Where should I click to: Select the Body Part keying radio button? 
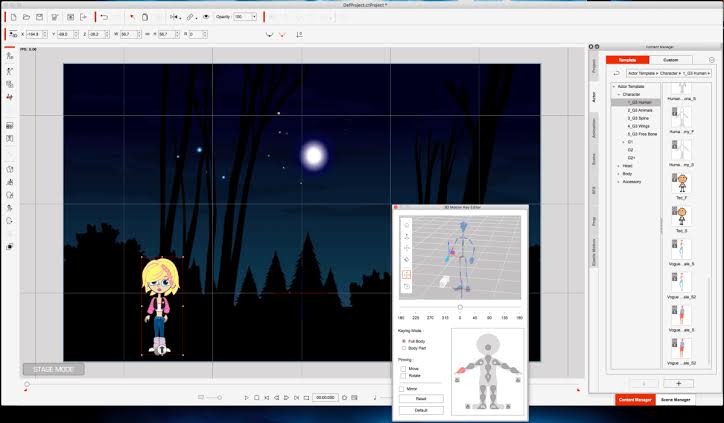tap(404, 348)
